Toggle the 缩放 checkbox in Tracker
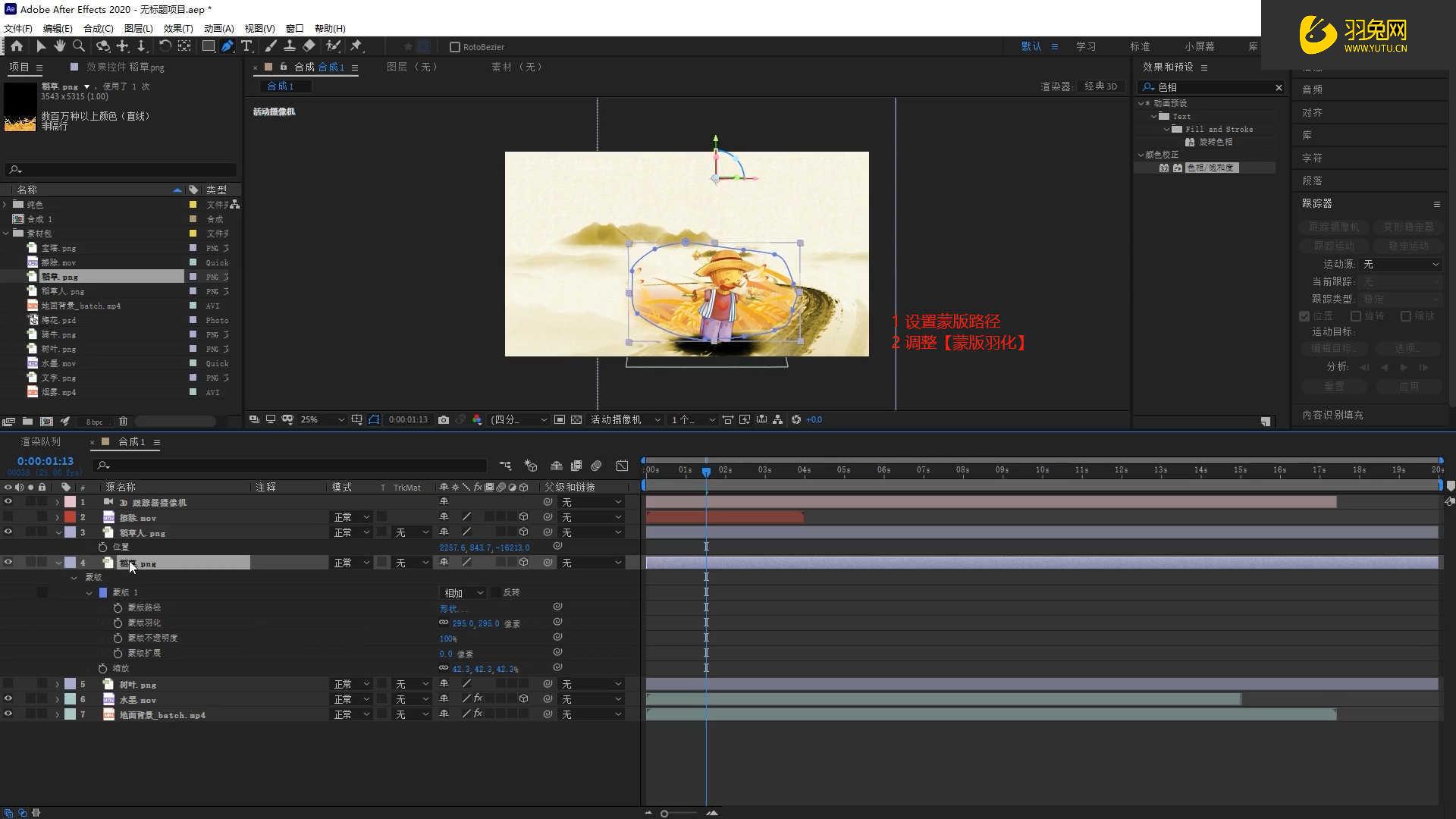 point(1406,316)
